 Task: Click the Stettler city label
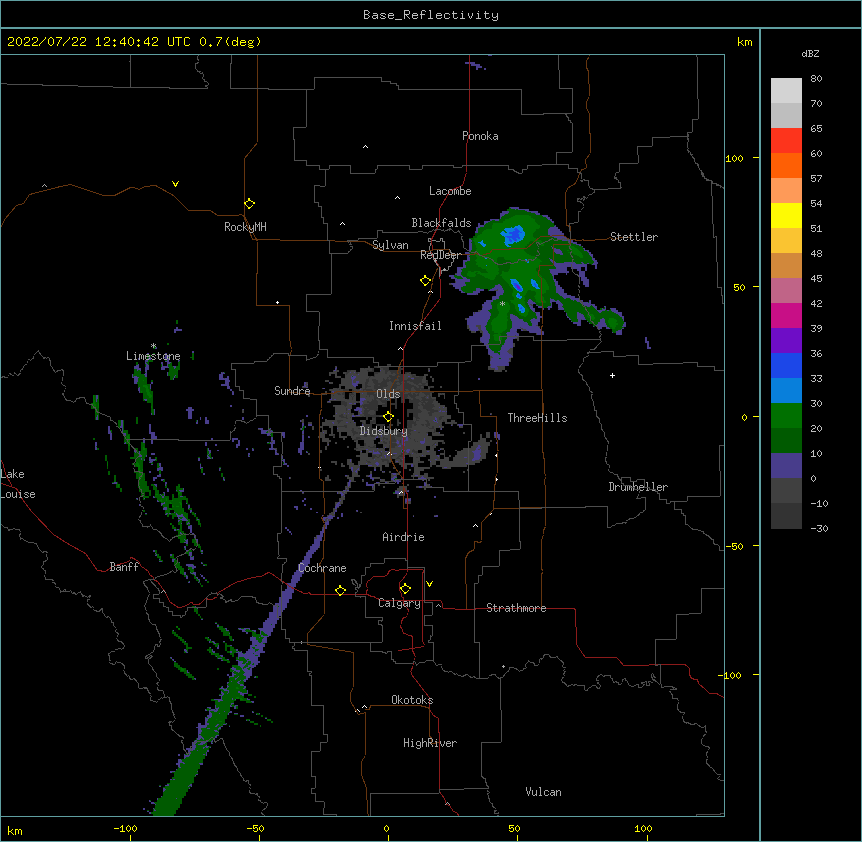pos(634,237)
